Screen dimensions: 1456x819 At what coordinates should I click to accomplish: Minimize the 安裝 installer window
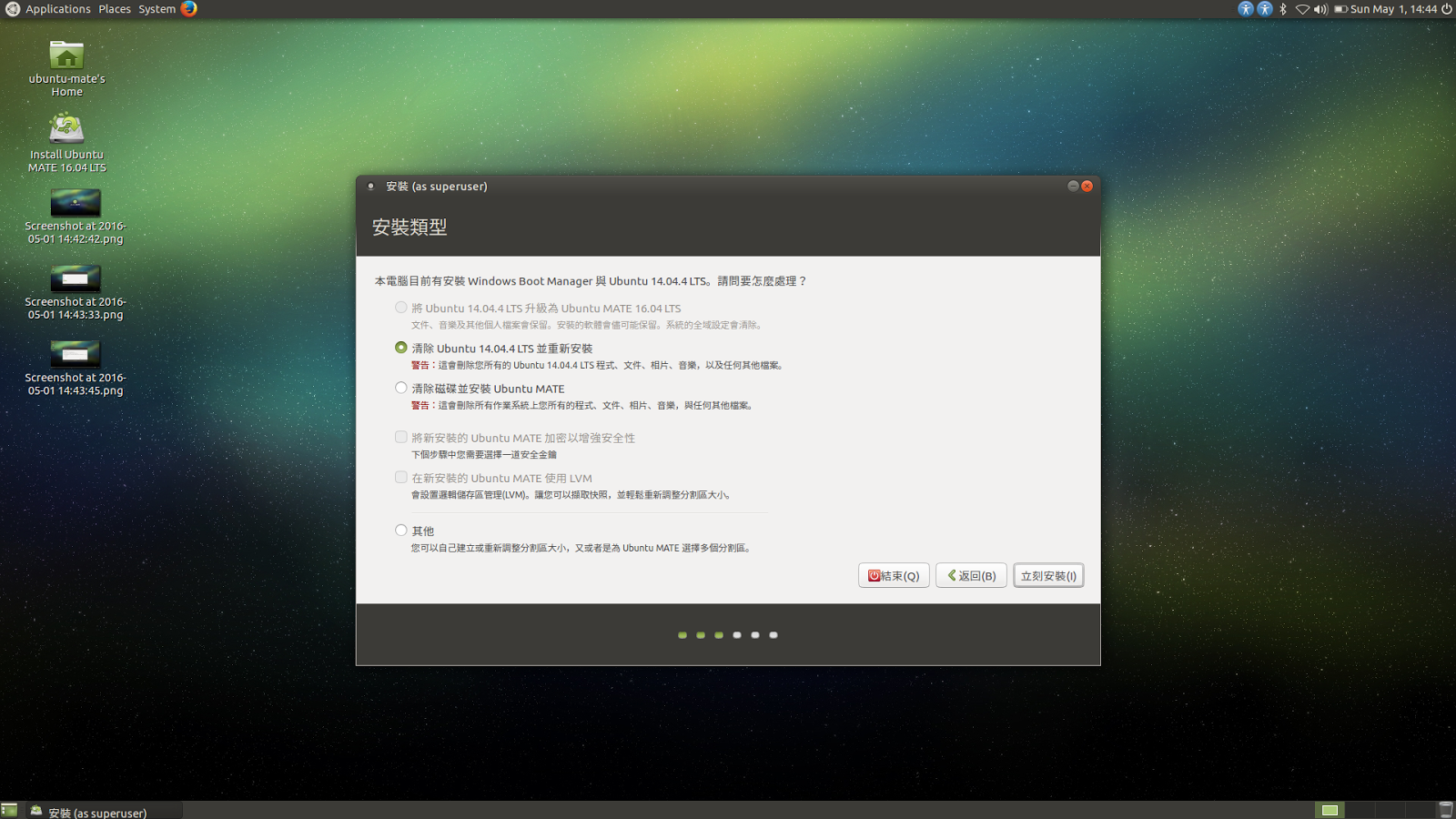pyautogui.click(x=1073, y=186)
